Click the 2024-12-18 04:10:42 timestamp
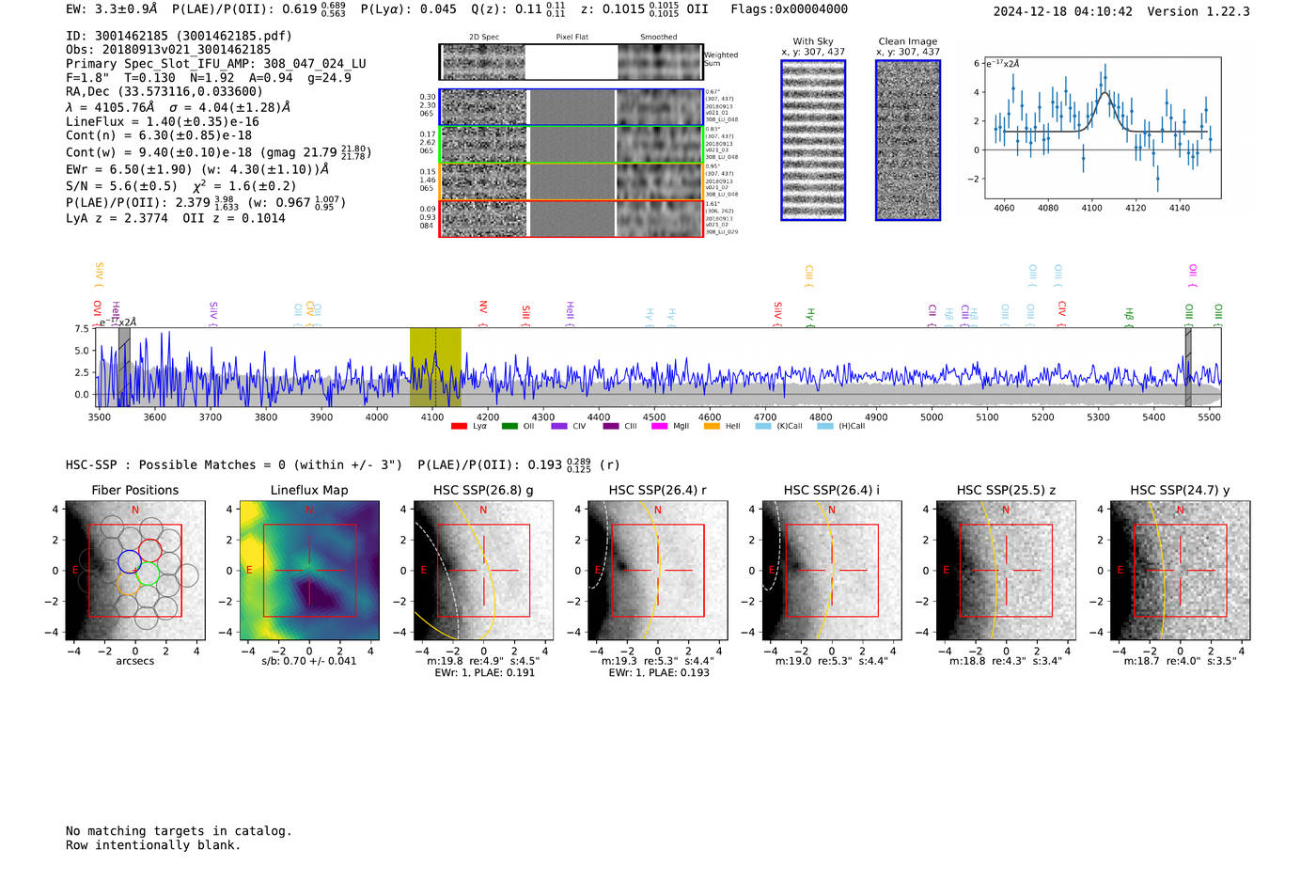Screen dimensions: 1316x896 [x=1063, y=11]
